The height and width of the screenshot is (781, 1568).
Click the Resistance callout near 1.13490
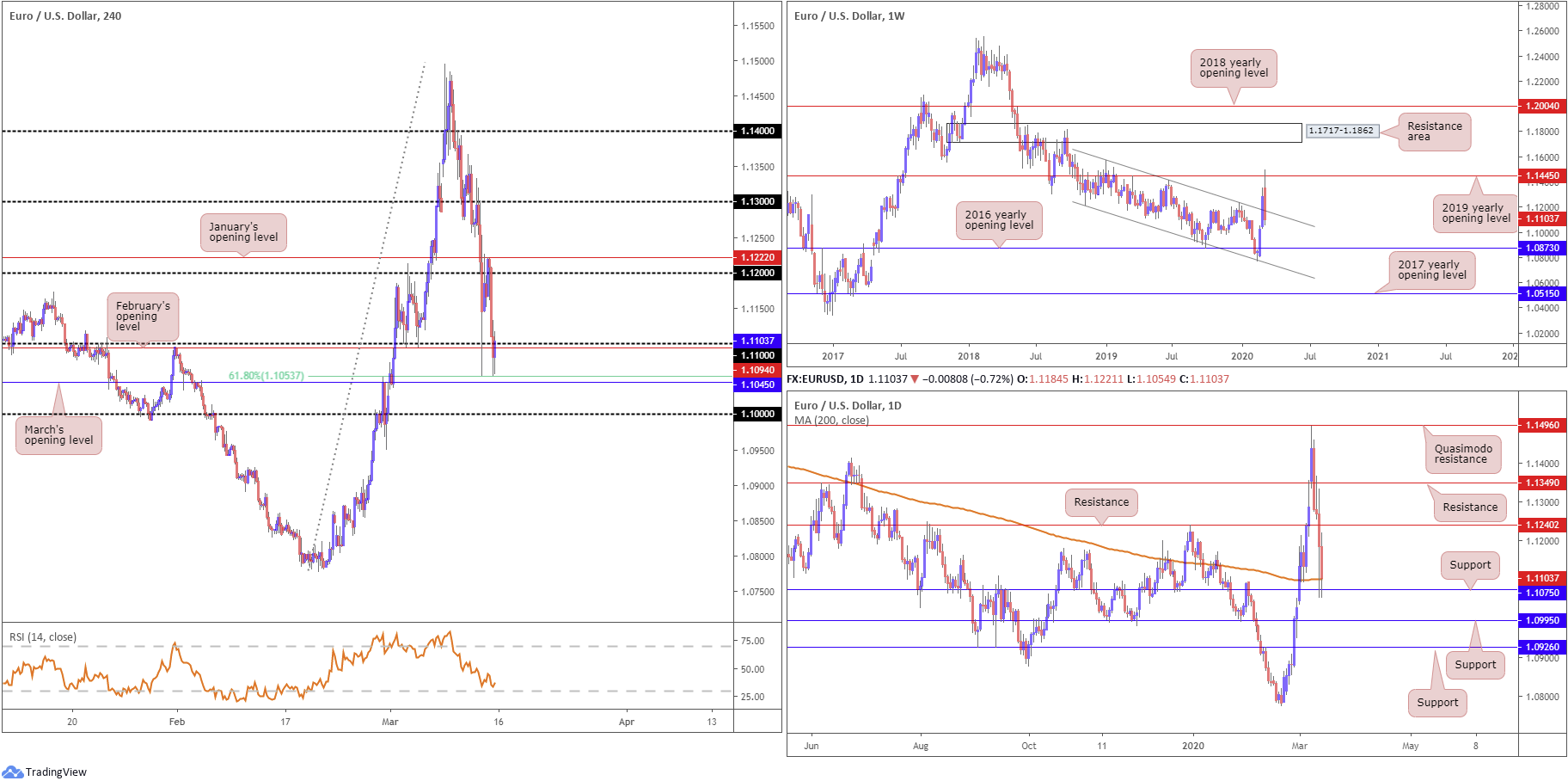pos(1470,507)
